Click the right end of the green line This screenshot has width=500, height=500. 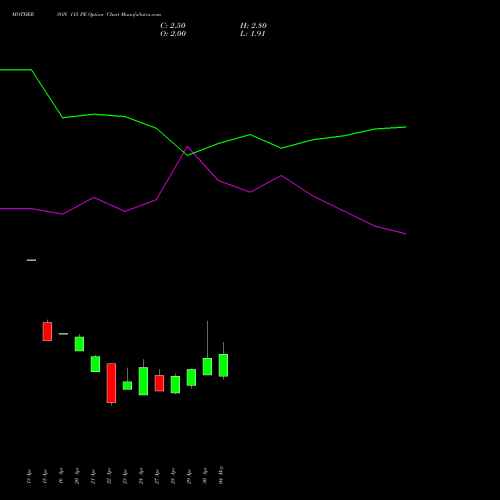pyautogui.click(x=405, y=127)
